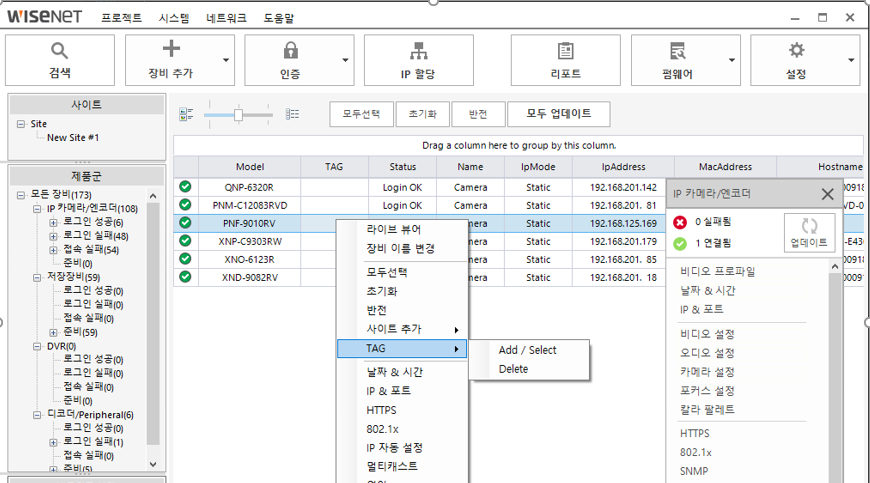This screenshot has height=483, width=870.
Task: Switch to the compact list view icon right of the slider
Action: click(292, 114)
